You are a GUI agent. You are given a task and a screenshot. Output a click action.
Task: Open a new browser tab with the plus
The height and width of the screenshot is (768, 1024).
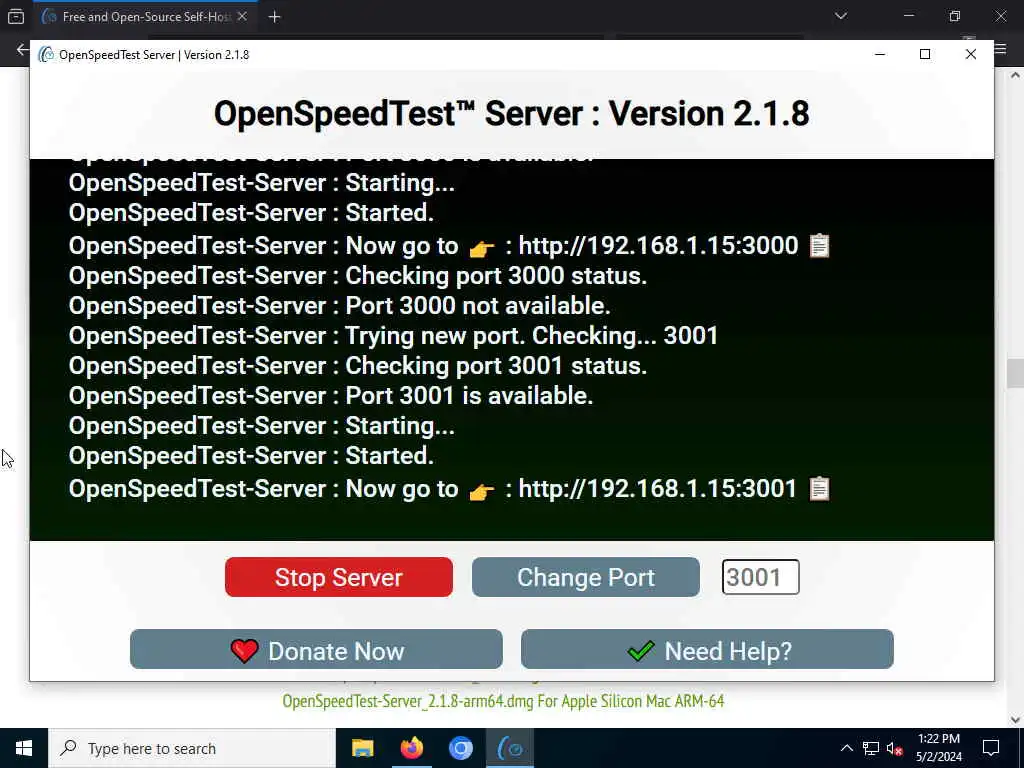point(274,17)
